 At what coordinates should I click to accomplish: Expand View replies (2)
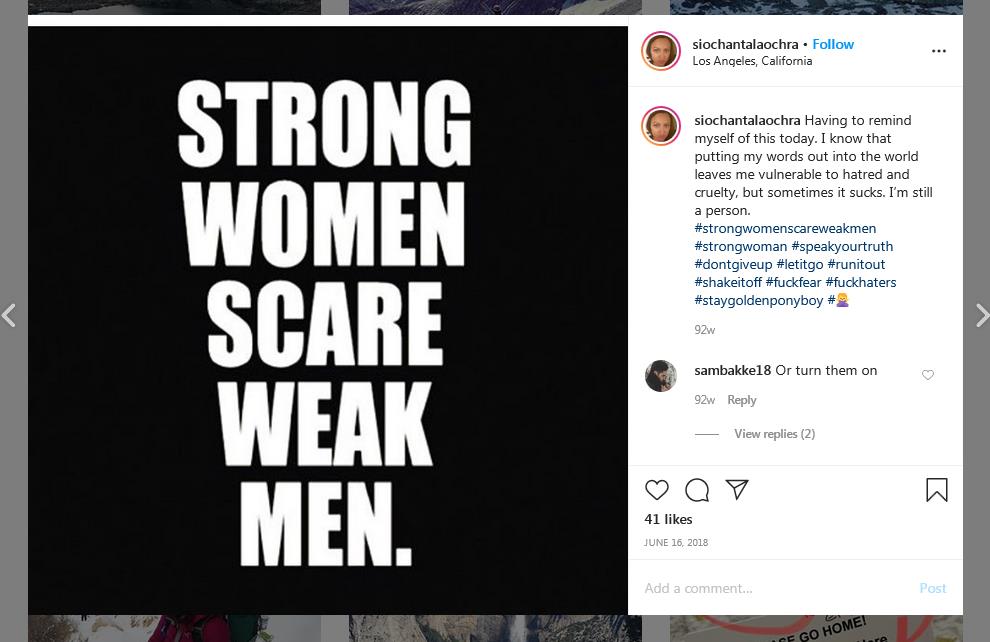tap(774, 434)
